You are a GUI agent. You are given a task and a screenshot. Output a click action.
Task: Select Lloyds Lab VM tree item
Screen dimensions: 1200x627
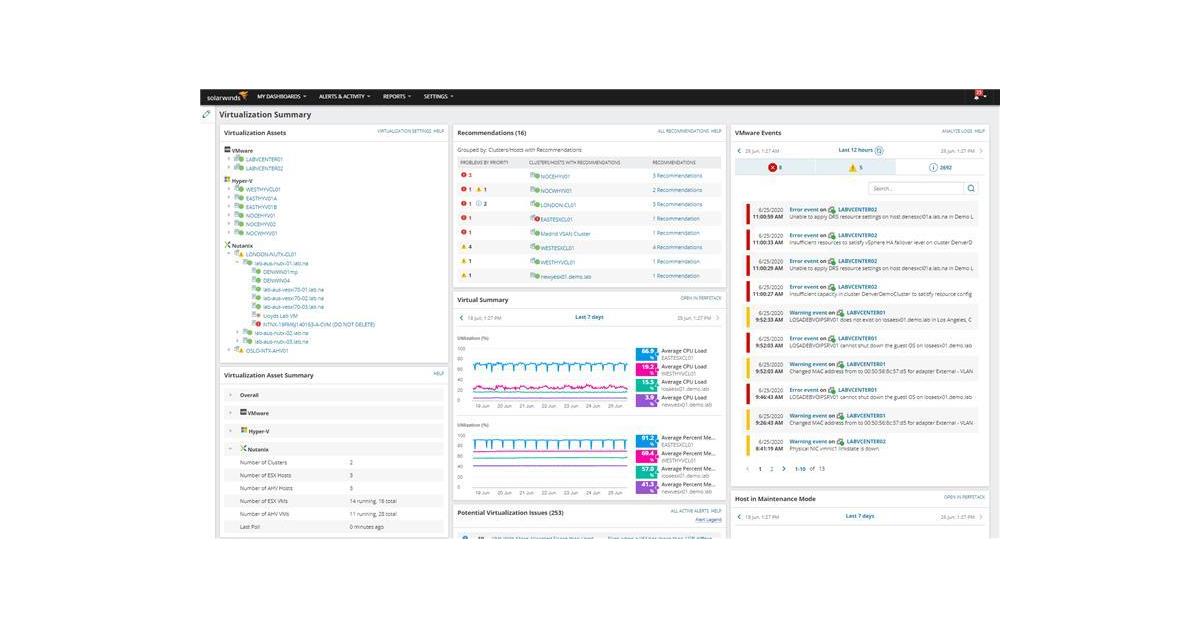[281, 315]
